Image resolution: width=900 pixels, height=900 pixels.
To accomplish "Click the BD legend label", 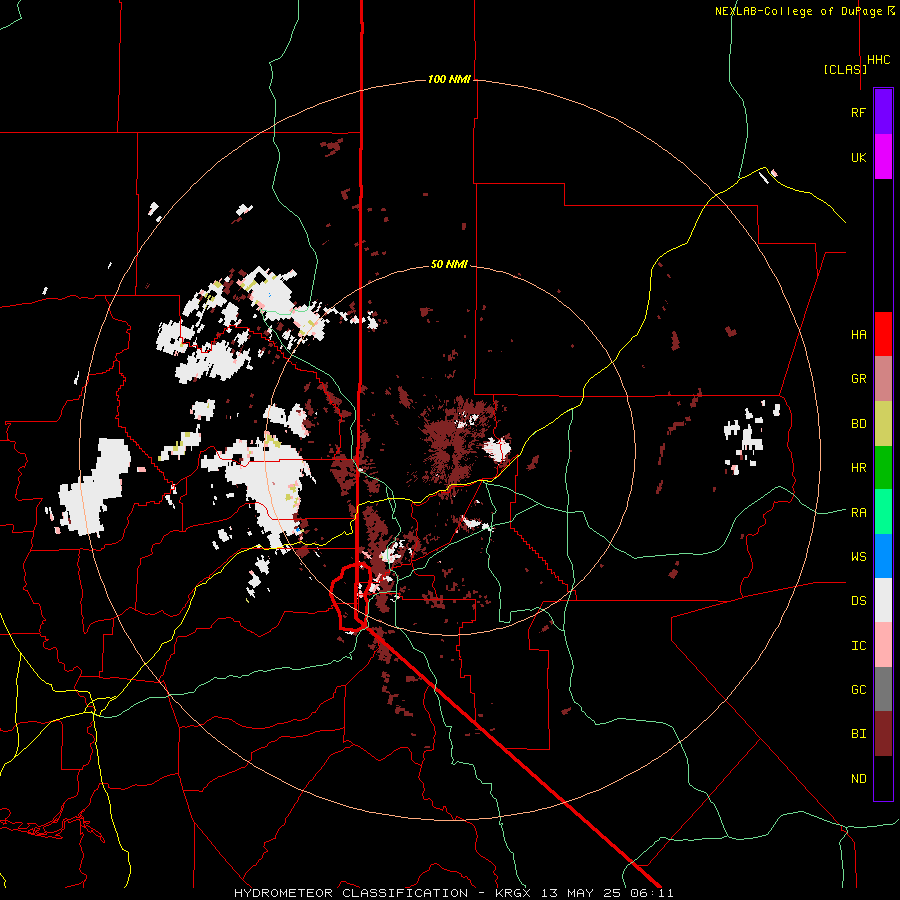I will [x=858, y=424].
